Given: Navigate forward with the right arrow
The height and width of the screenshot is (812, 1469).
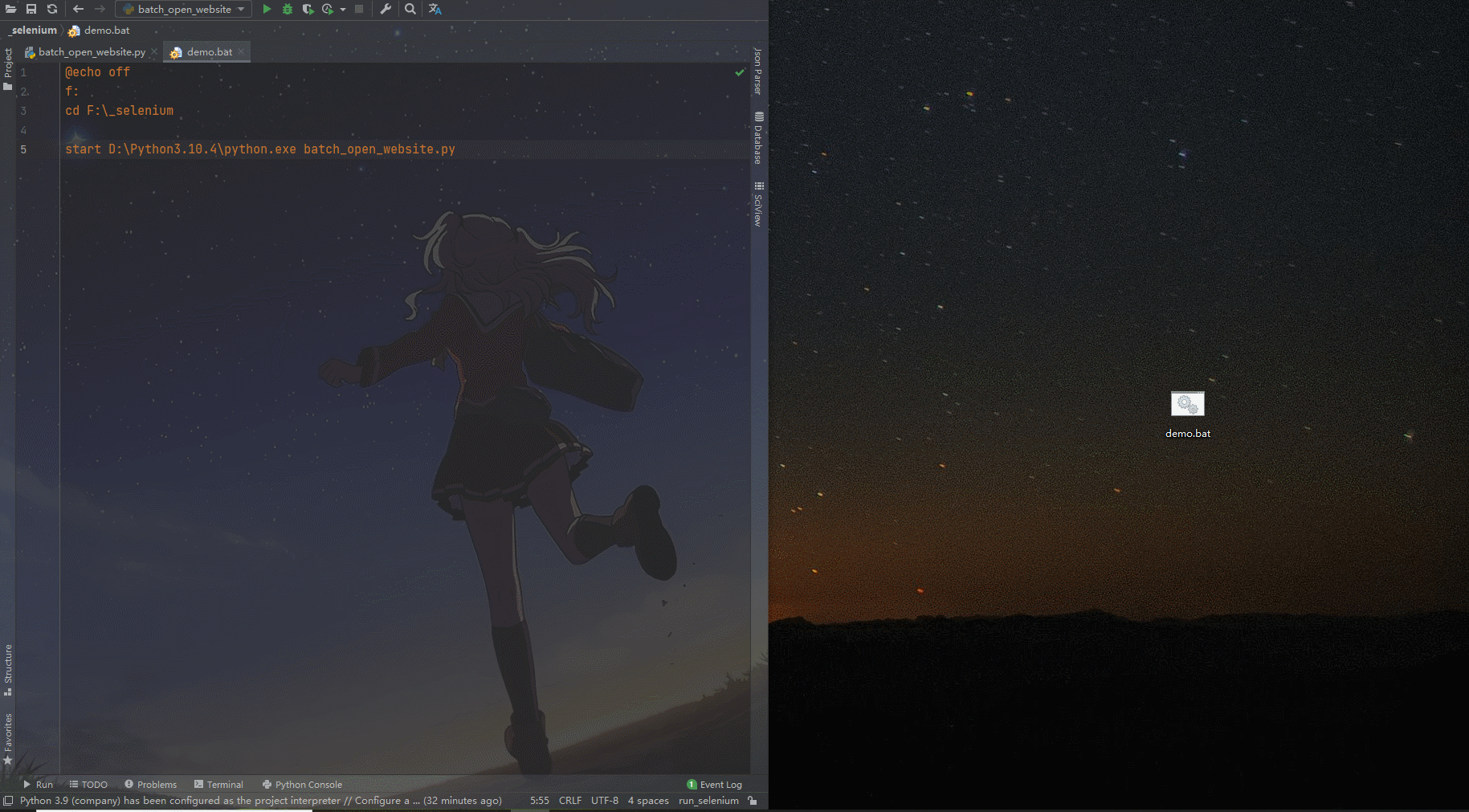Looking at the screenshot, I should [100, 9].
